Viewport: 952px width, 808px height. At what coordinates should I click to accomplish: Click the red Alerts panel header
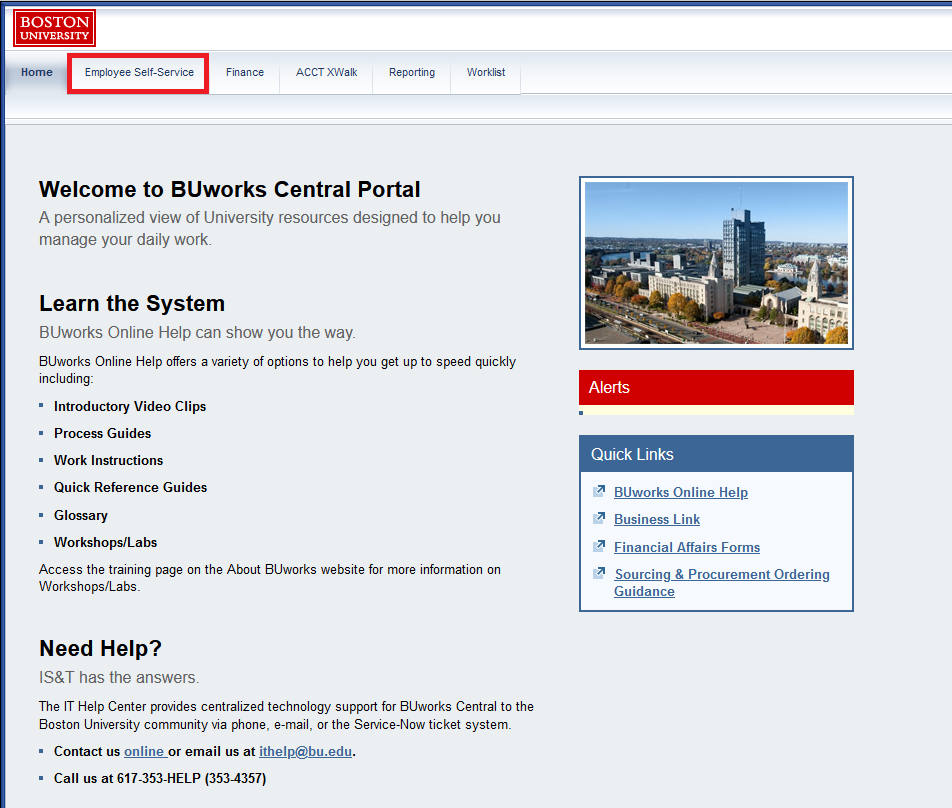[x=716, y=387]
